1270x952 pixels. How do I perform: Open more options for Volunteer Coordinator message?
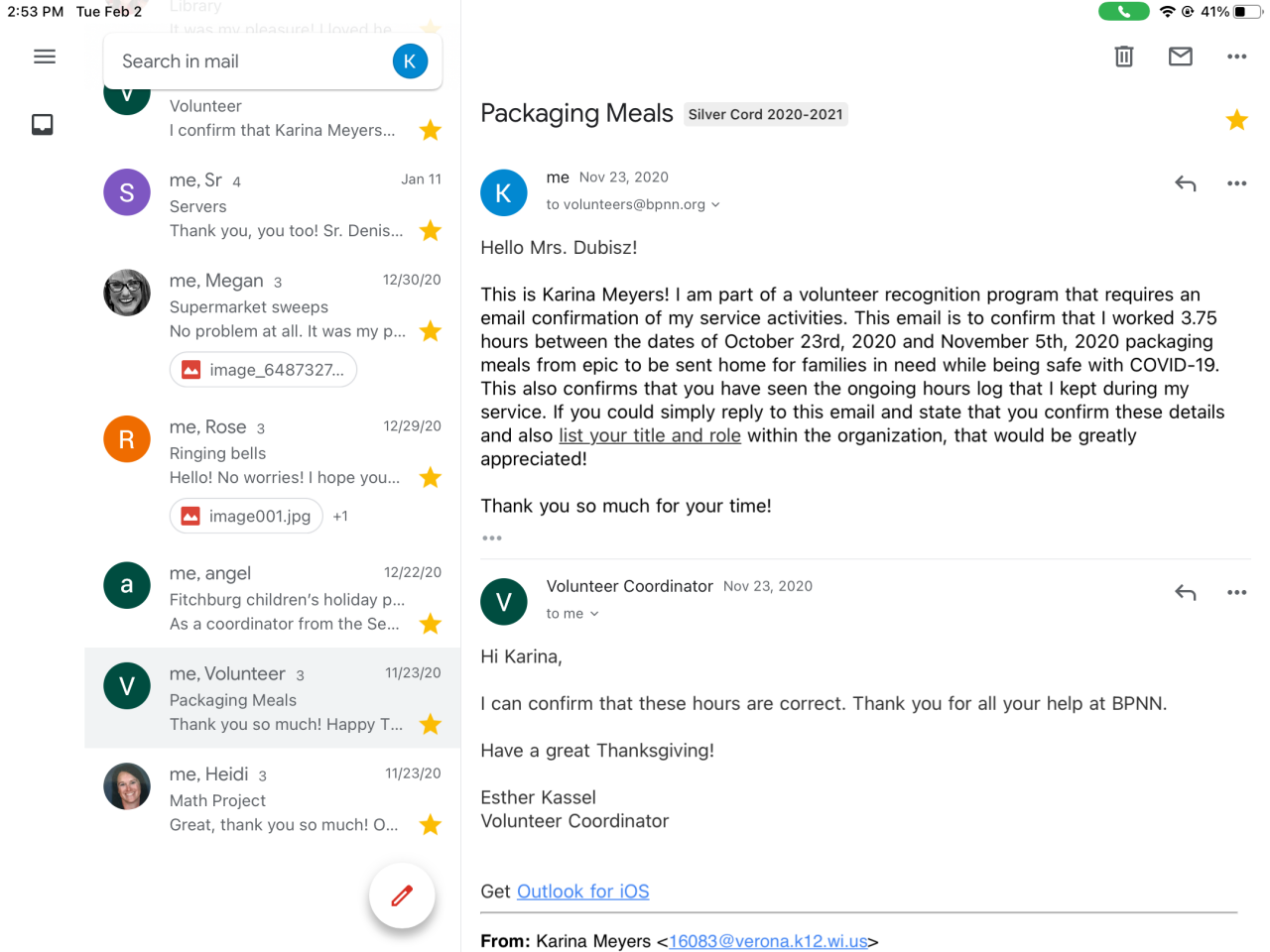pyautogui.click(x=1236, y=593)
